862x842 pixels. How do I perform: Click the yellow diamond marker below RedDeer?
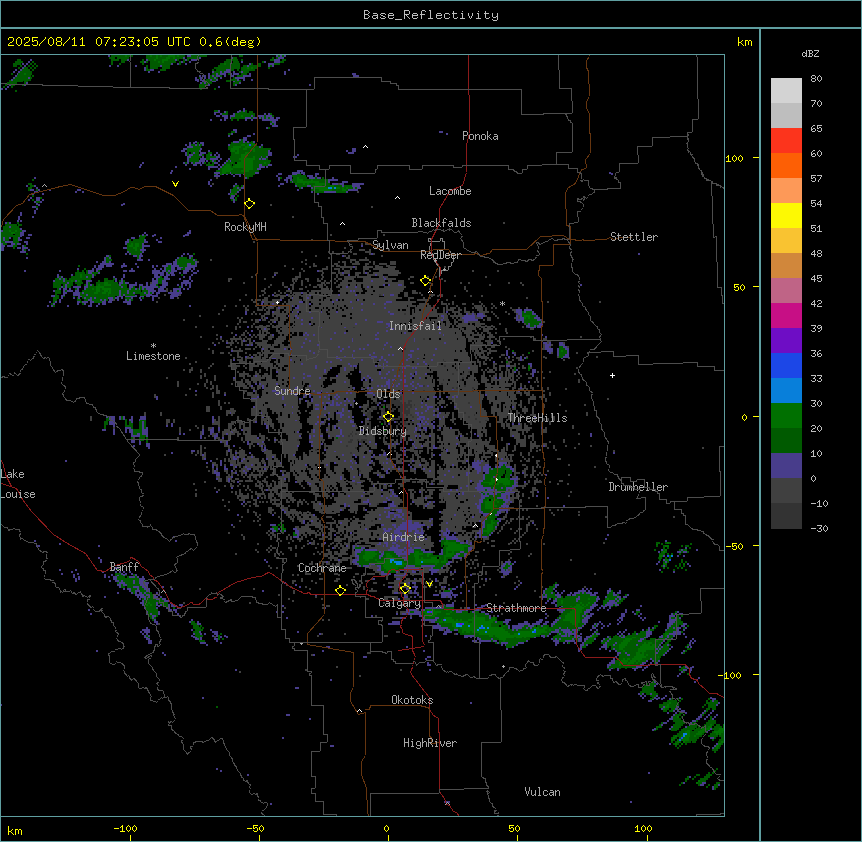pos(426,281)
